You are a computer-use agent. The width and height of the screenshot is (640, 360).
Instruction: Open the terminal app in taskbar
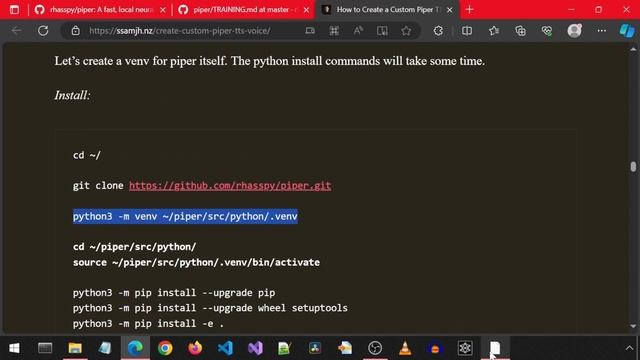(x=45, y=348)
